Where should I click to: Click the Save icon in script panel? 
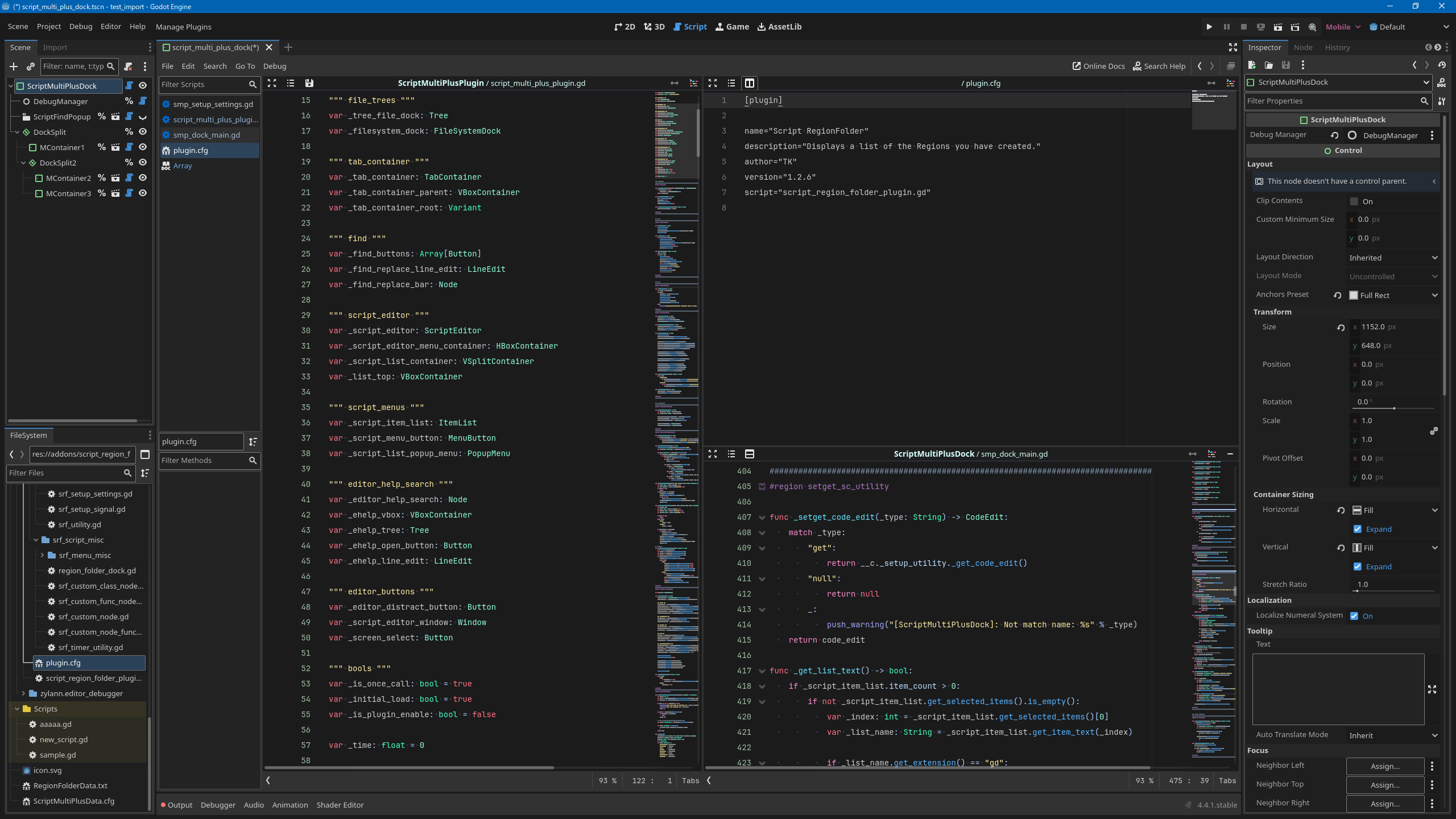click(x=309, y=83)
